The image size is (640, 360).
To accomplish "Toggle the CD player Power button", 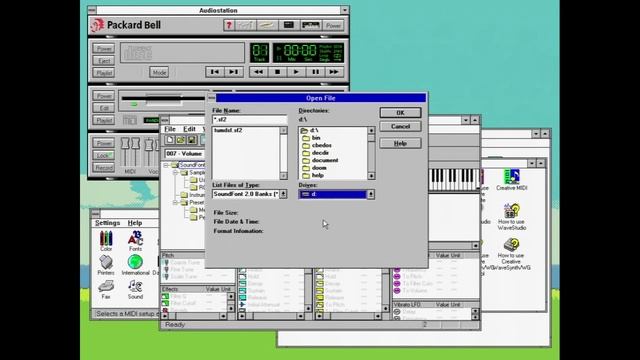I will (104, 49).
